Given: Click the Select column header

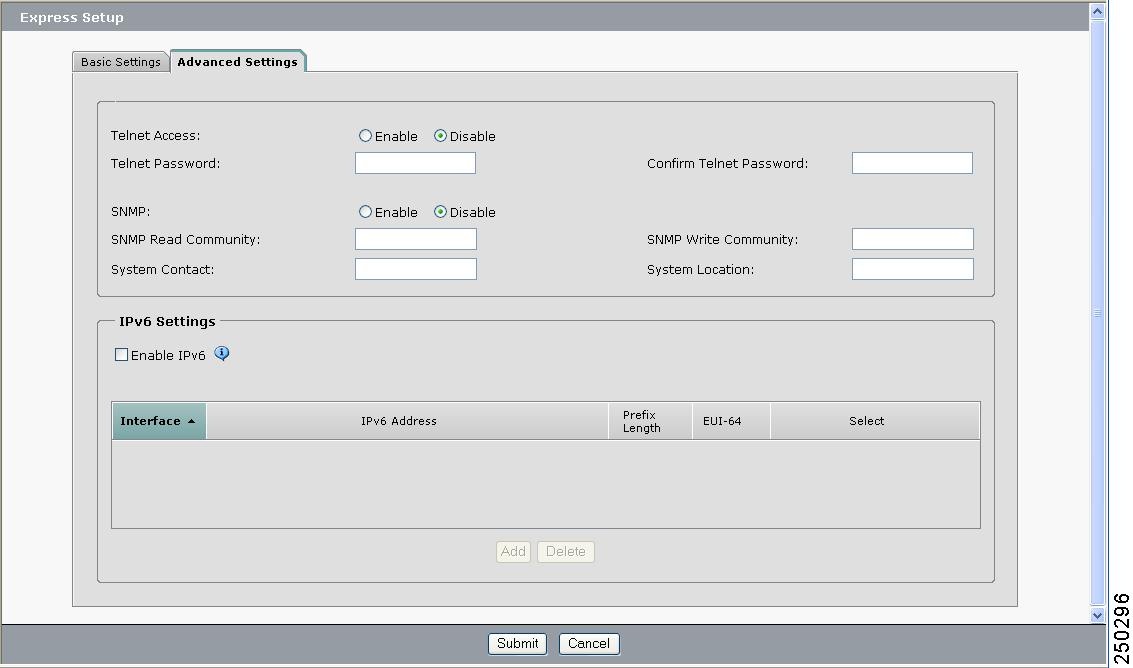Looking at the screenshot, I should tap(875, 421).
